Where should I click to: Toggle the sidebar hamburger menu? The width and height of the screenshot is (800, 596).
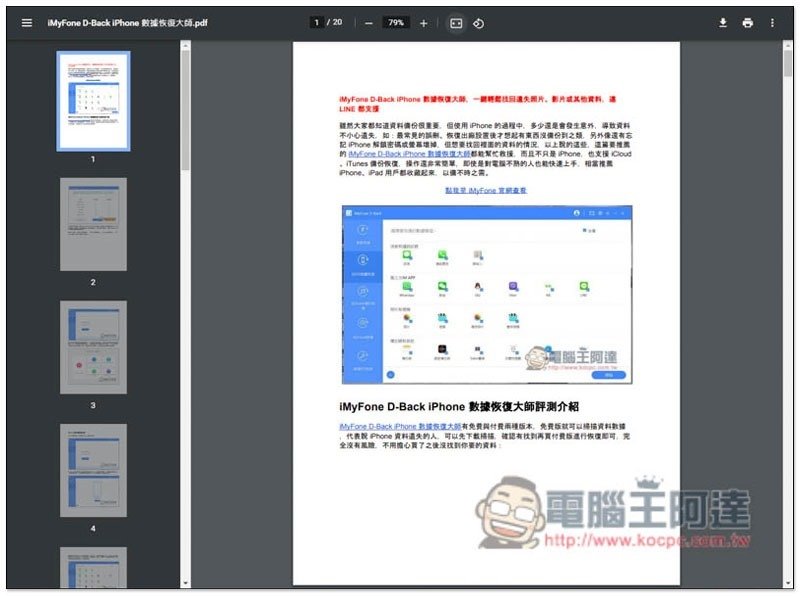[27, 23]
